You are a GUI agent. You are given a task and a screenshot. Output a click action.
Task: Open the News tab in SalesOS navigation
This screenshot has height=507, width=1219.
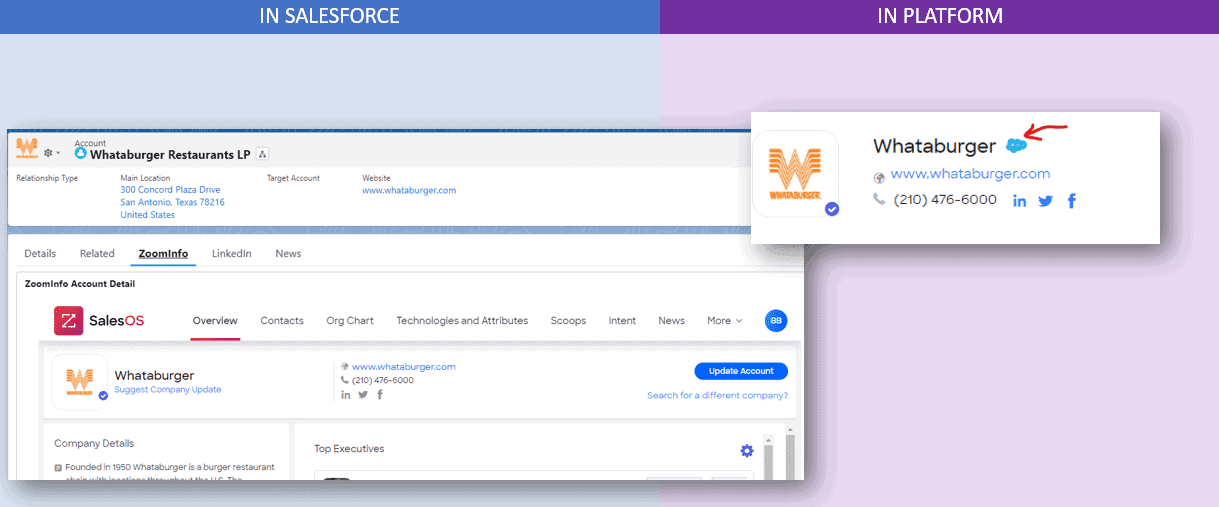pos(671,321)
